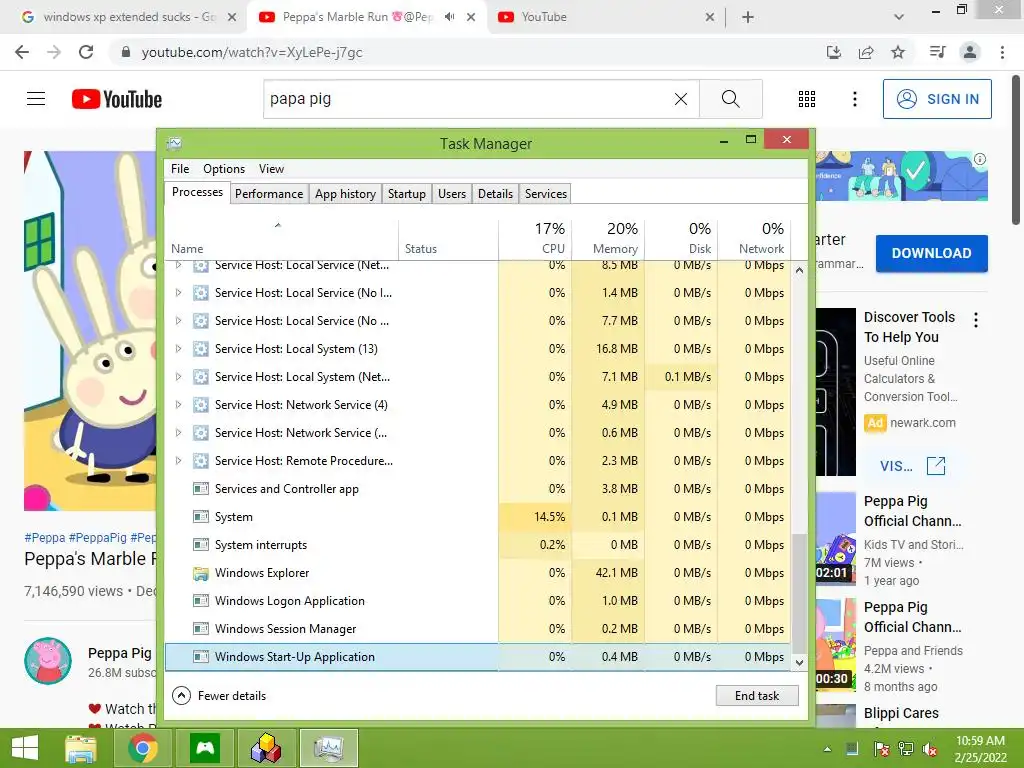Click the YouTube SIGN IN button
The height and width of the screenshot is (768, 1024).
coord(937,99)
